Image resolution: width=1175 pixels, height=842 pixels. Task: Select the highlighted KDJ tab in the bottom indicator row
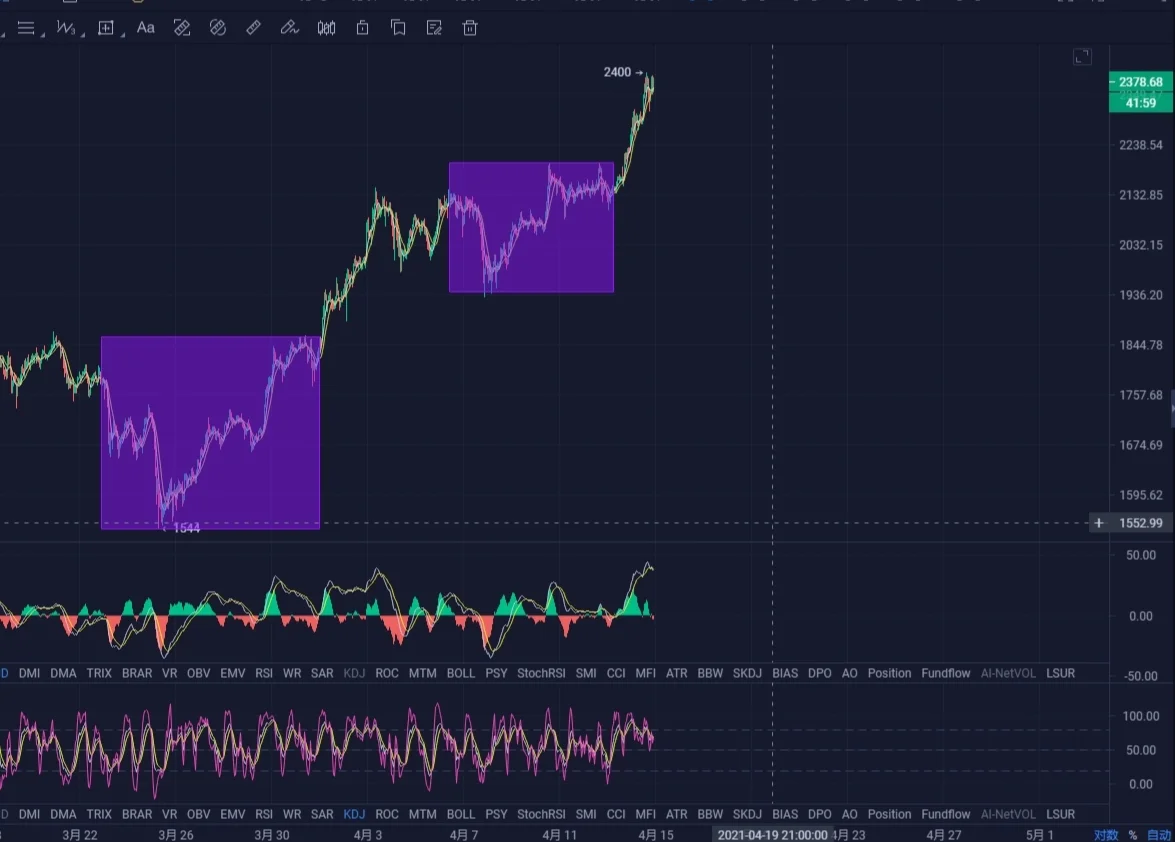(354, 814)
